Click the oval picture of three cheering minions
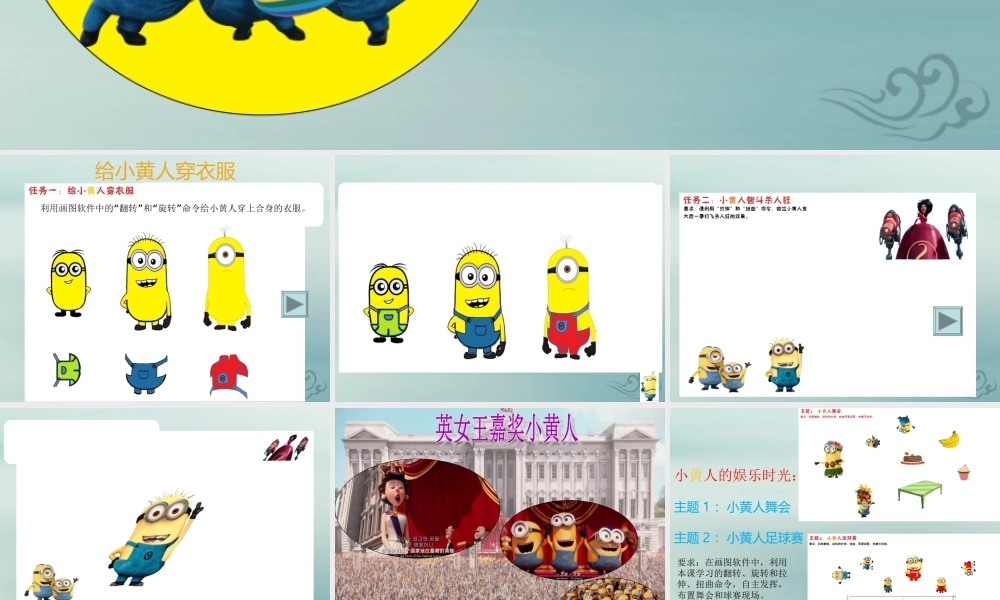This screenshot has height=600, width=1000. tap(569, 539)
